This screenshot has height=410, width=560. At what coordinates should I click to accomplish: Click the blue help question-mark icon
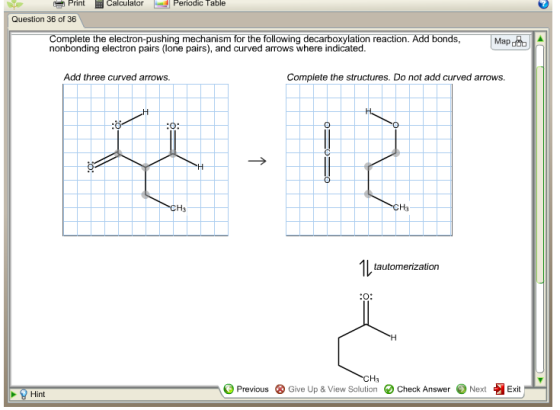[543, 4]
